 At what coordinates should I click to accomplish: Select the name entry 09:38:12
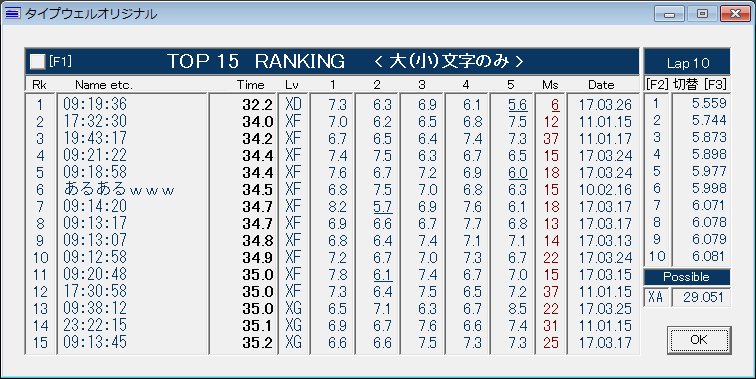(x=95, y=308)
